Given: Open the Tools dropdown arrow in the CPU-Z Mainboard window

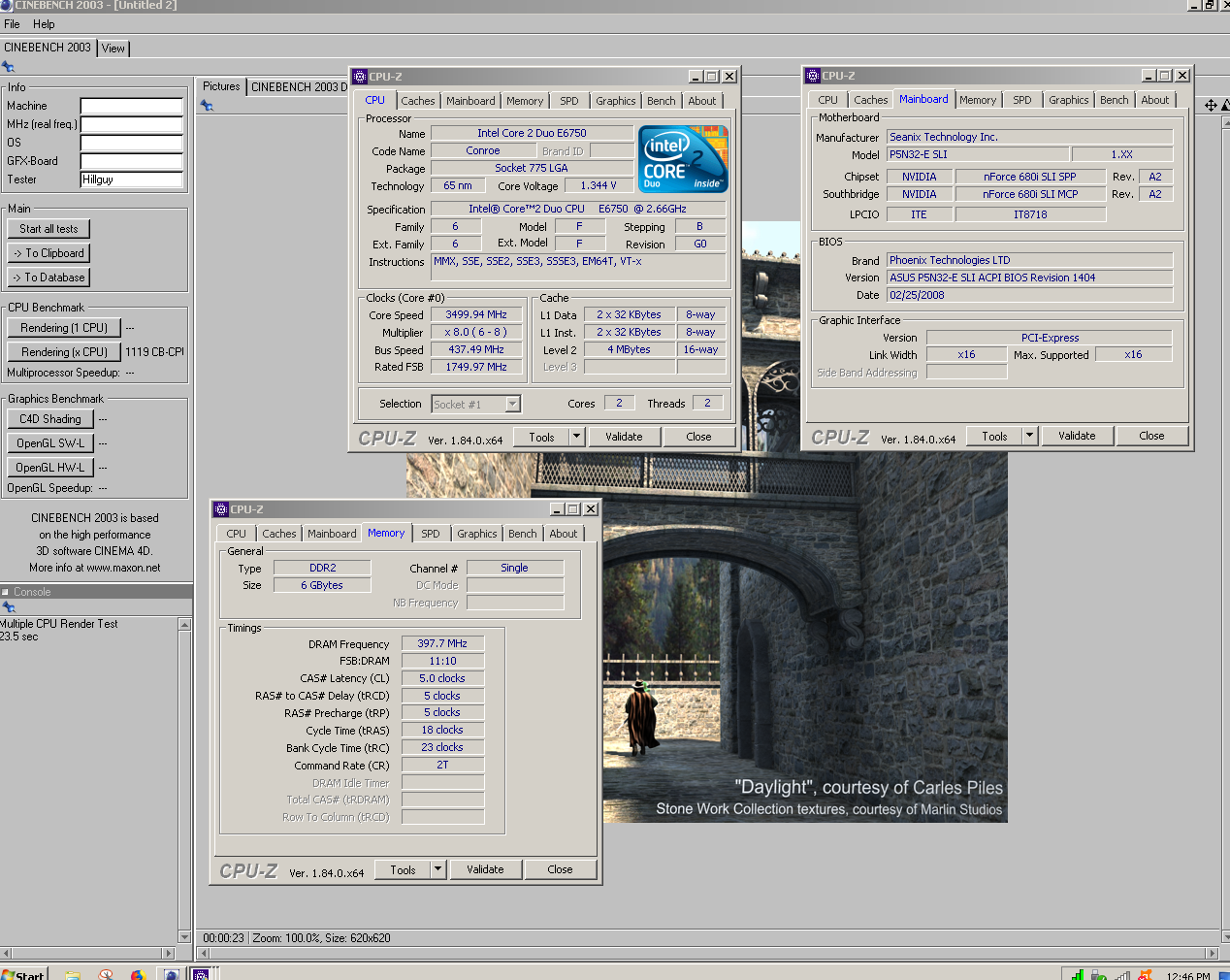Looking at the screenshot, I should pos(1029,436).
